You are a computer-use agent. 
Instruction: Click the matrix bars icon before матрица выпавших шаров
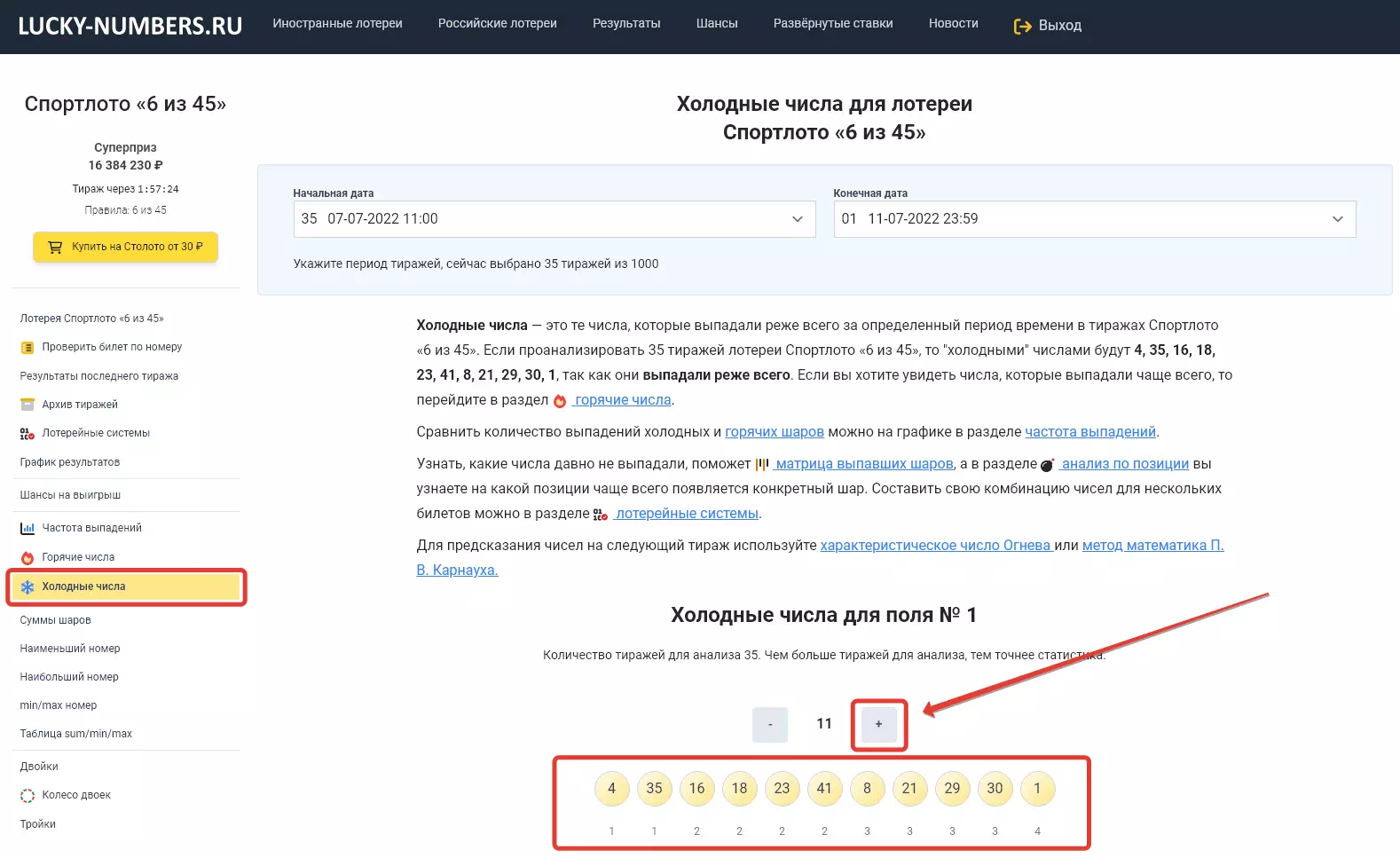[762, 464]
